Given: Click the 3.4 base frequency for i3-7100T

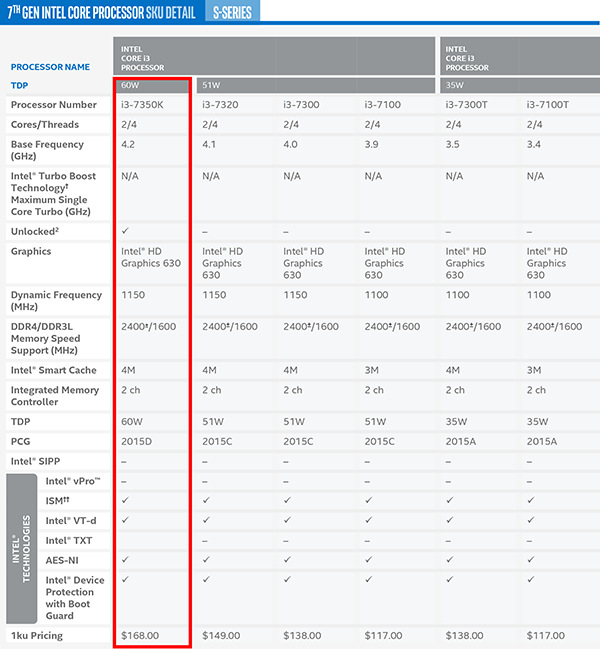Looking at the screenshot, I should pyautogui.click(x=534, y=145).
